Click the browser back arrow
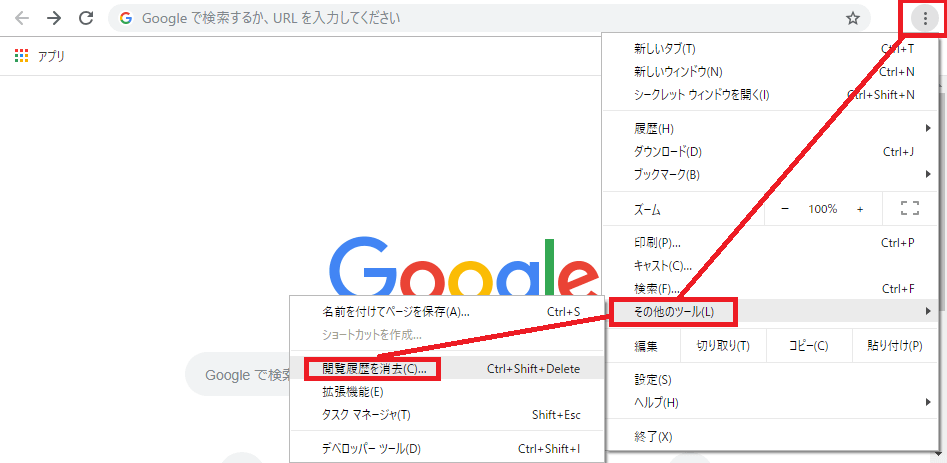 tap(22, 18)
